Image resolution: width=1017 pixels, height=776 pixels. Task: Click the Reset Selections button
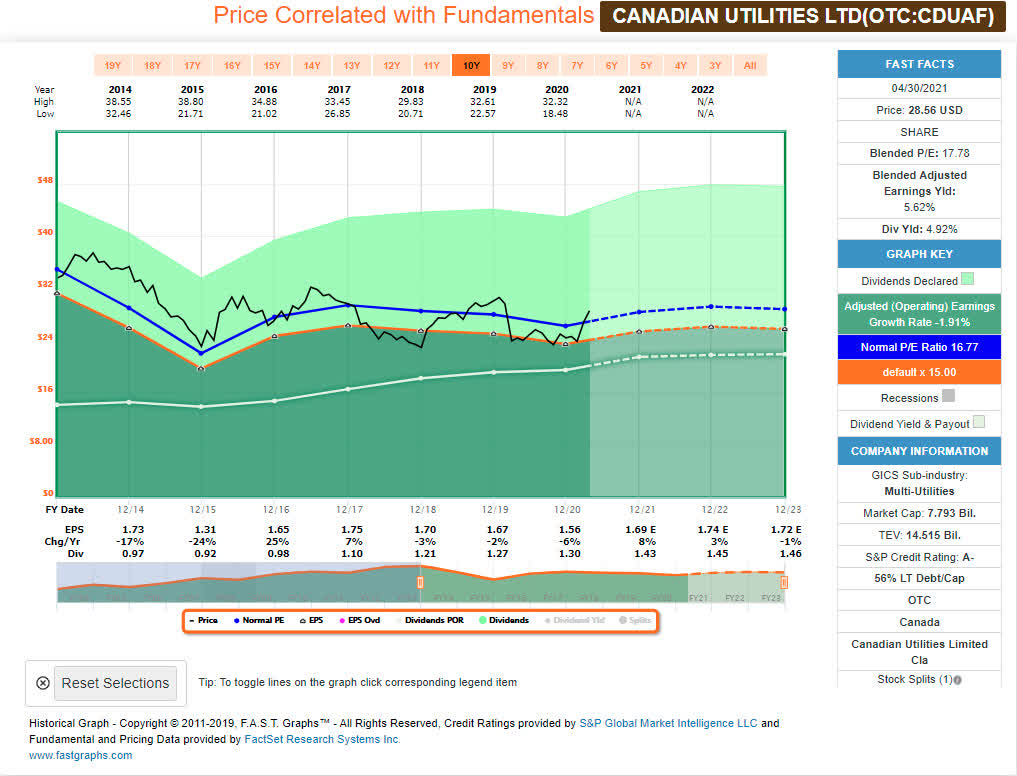(x=115, y=683)
